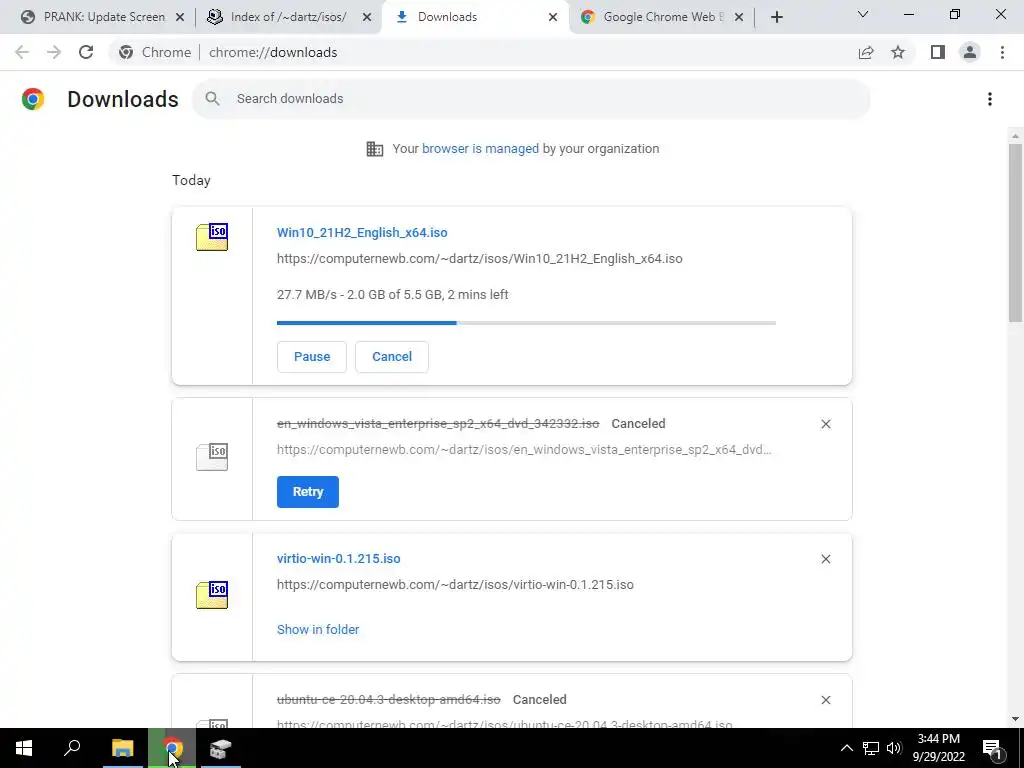Expand the tab search dropdown arrow
The image size is (1024, 768).
point(863,14)
